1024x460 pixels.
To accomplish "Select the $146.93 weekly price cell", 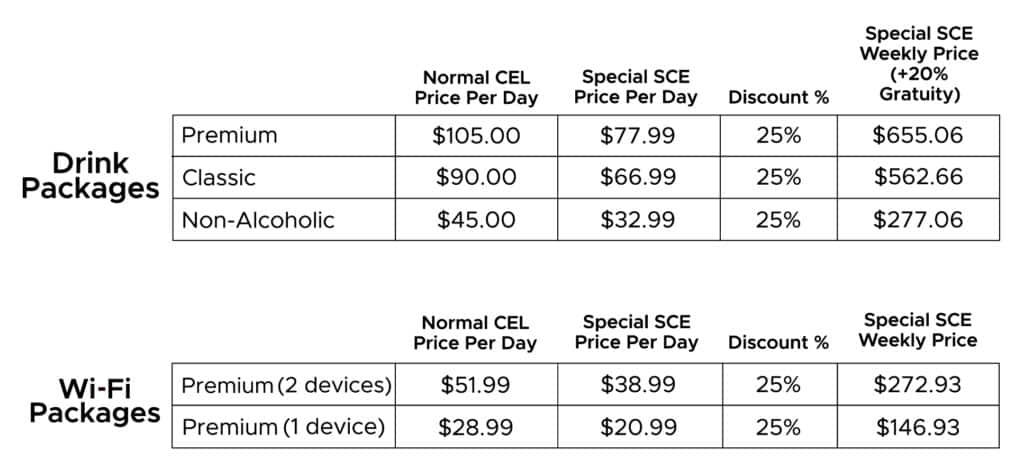I will coord(918,427).
